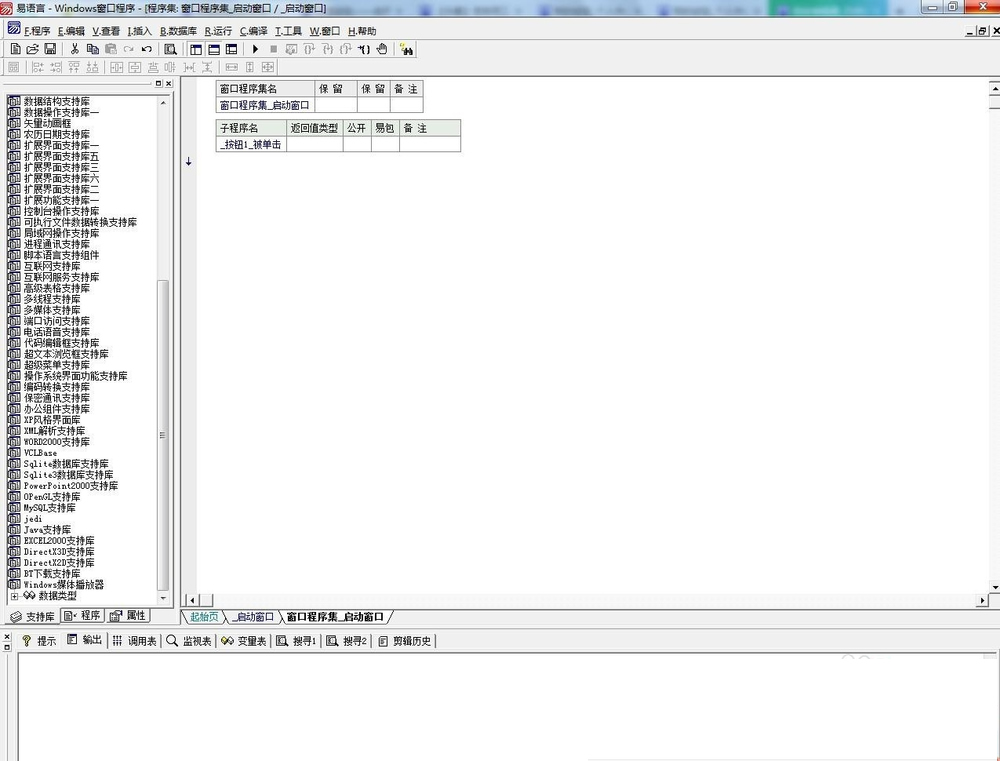Click the undo arrow icon

pos(147,49)
